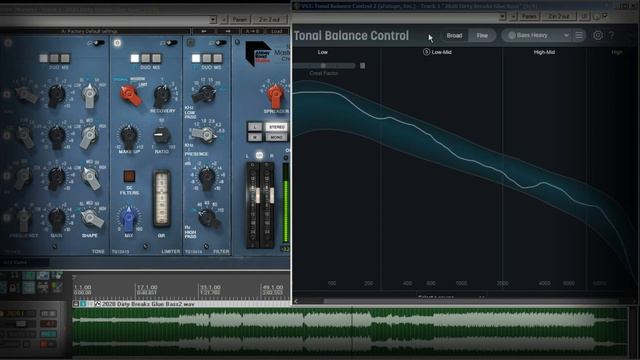640x360 pixels.
Task: Click 2 in 2 out button in Tonal Balance window
Action: [559, 16]
